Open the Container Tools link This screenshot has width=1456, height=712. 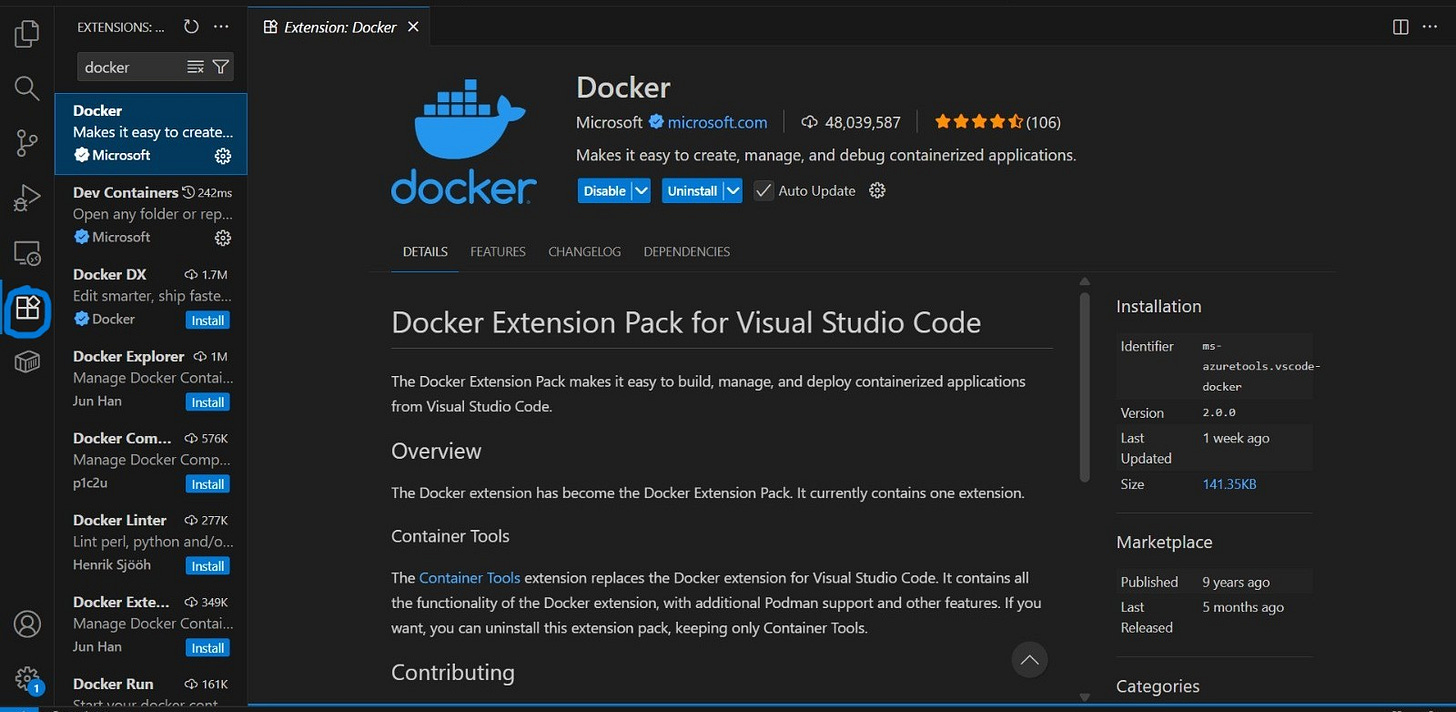pos(470,578)
